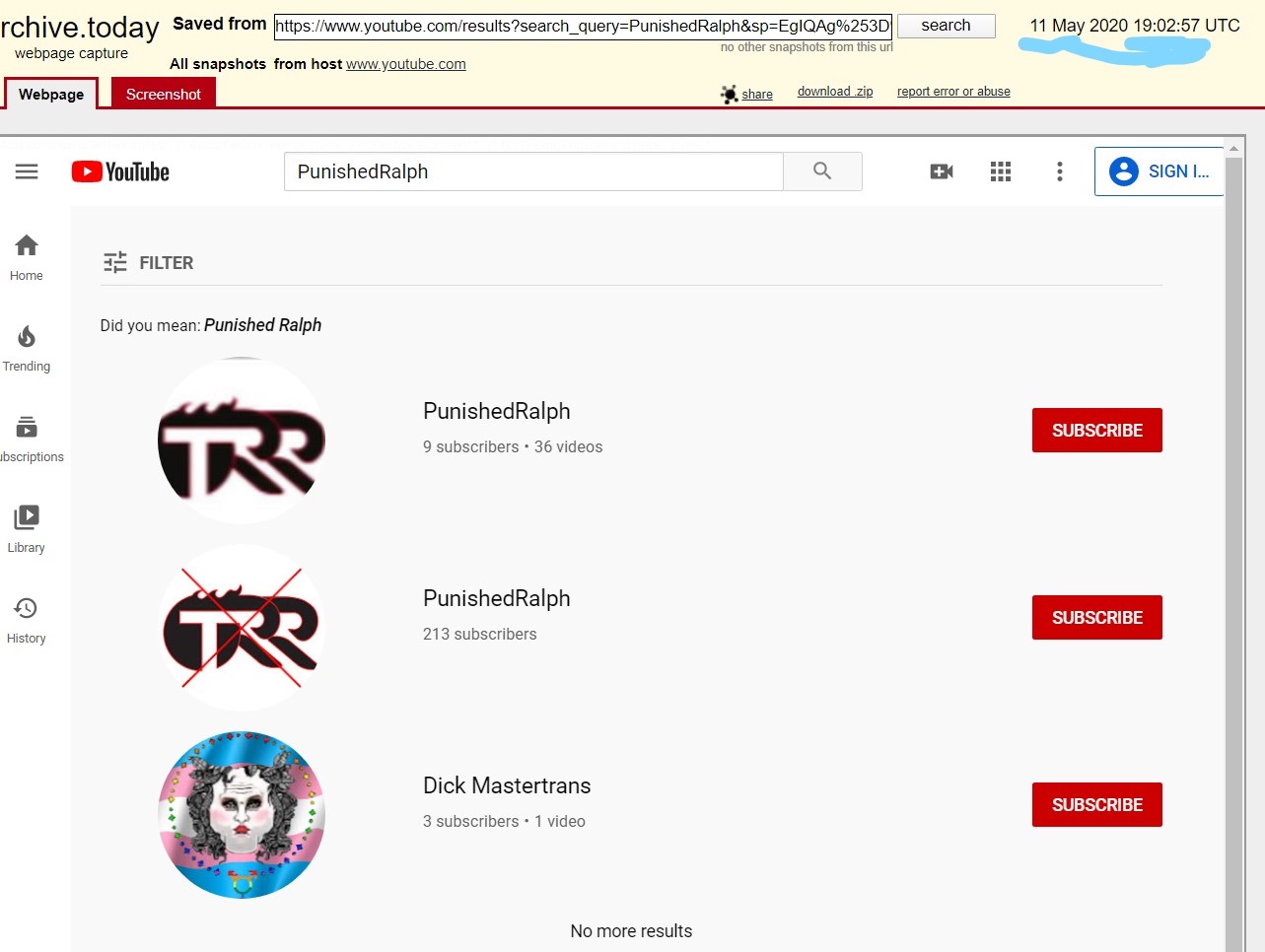This screenshot has width=1265, height=952.
Task: Click the archive share icon
Action: click(x=730, y=94)
